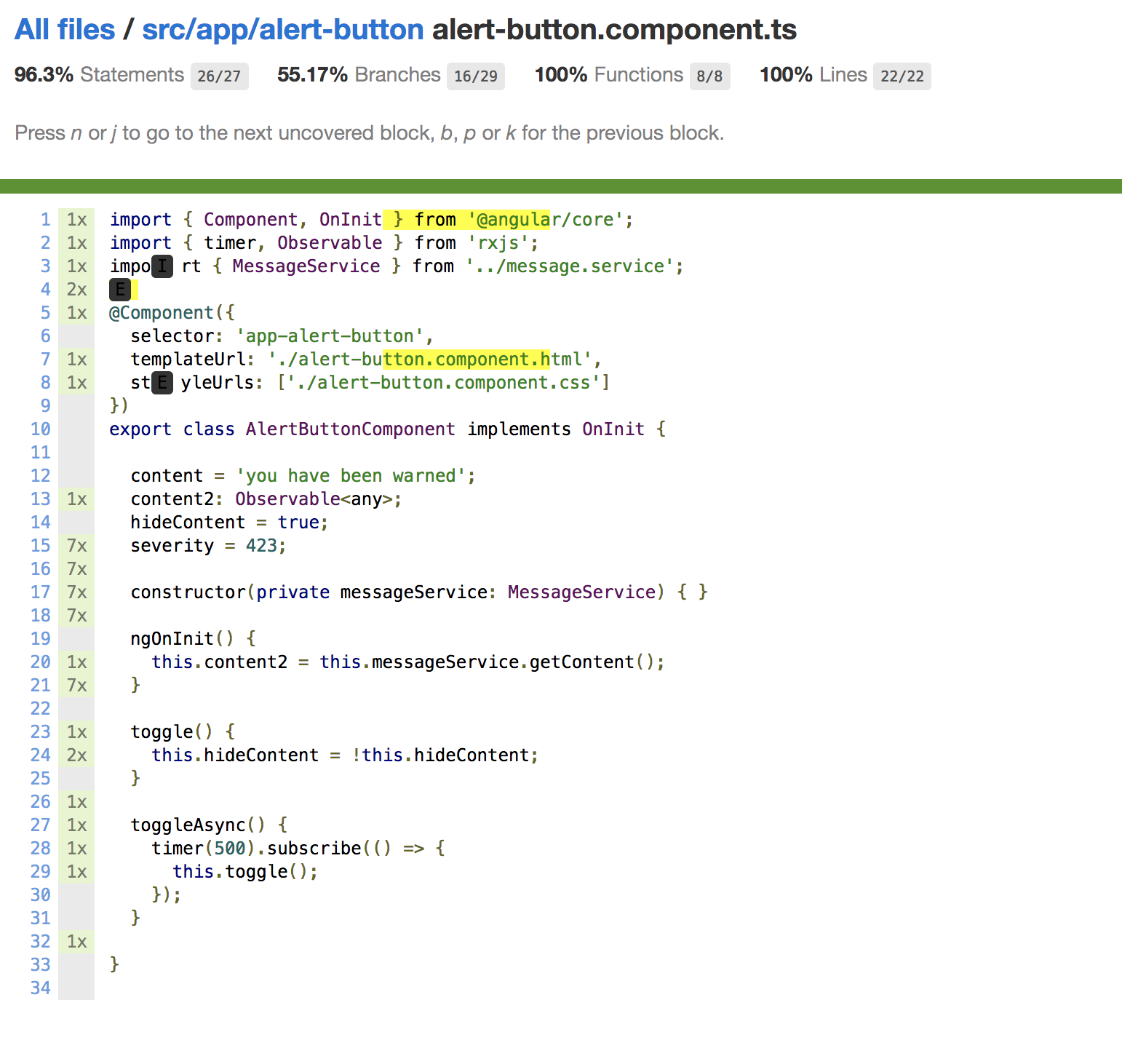Click line number 34 at the bottom
The height and width of the screenshot is (1064, 1122).
(41, 988)
